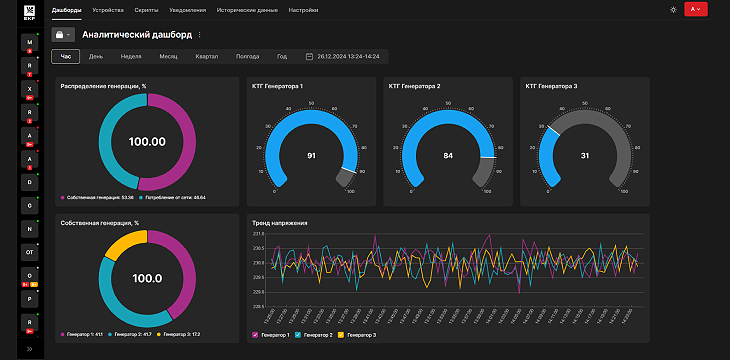Viewport: 730px width, 360px height.
Task: Select the Год period button
Action: coord(282,56)
